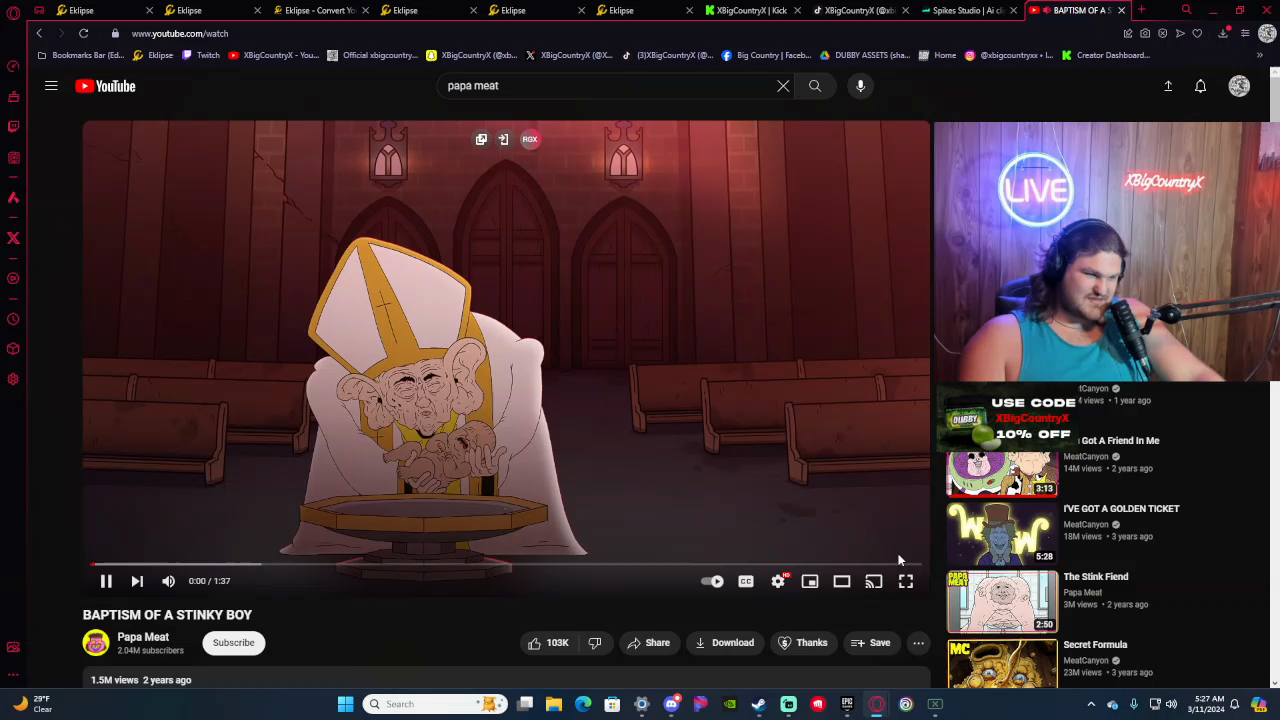Open I'VE GOT A GOLDEN TICKET video

coord(1121,509)
